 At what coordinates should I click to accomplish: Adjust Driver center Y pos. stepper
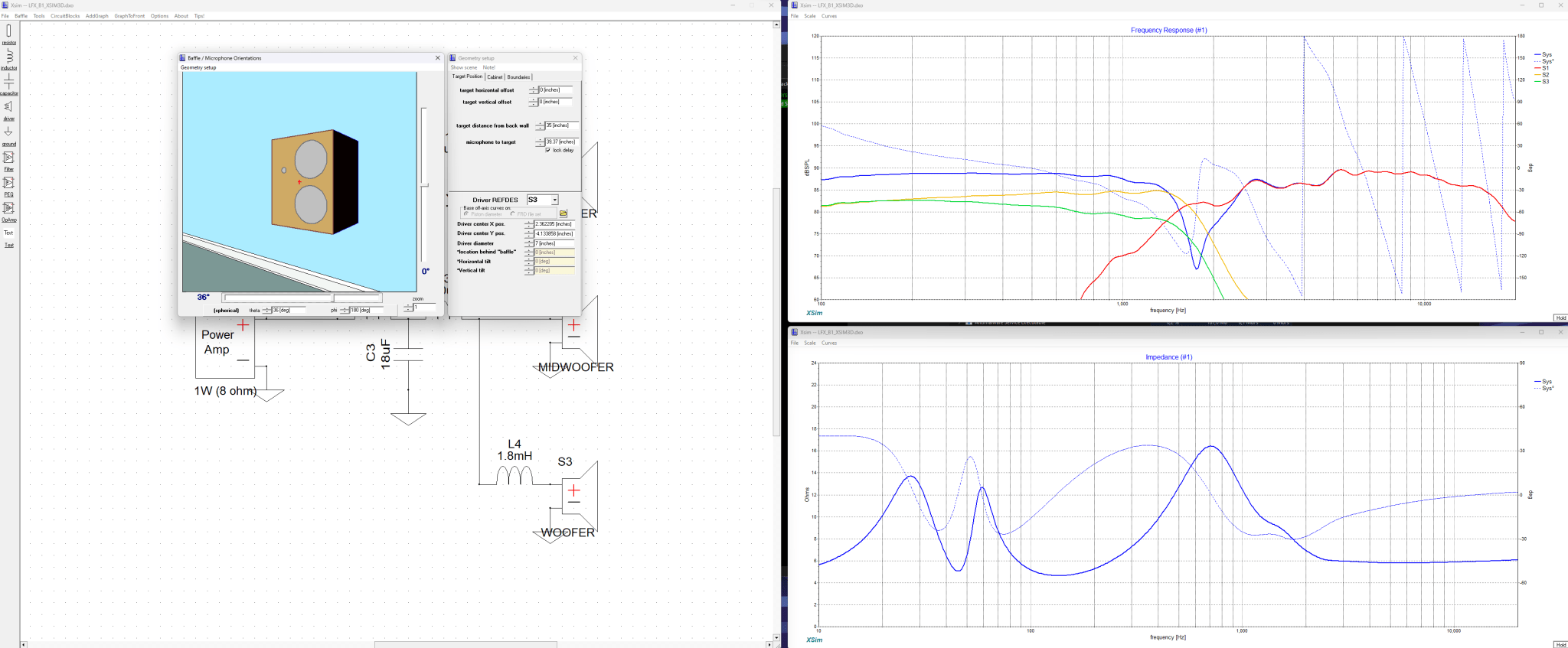(529, 233)
